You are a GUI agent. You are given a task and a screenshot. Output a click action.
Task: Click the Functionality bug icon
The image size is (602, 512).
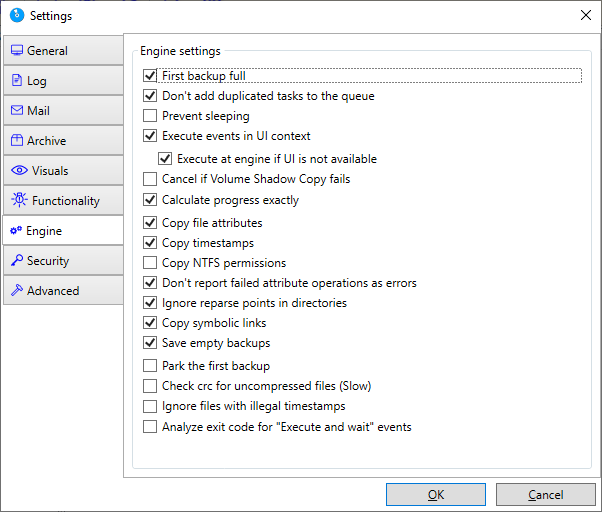(x=19, y=200)
